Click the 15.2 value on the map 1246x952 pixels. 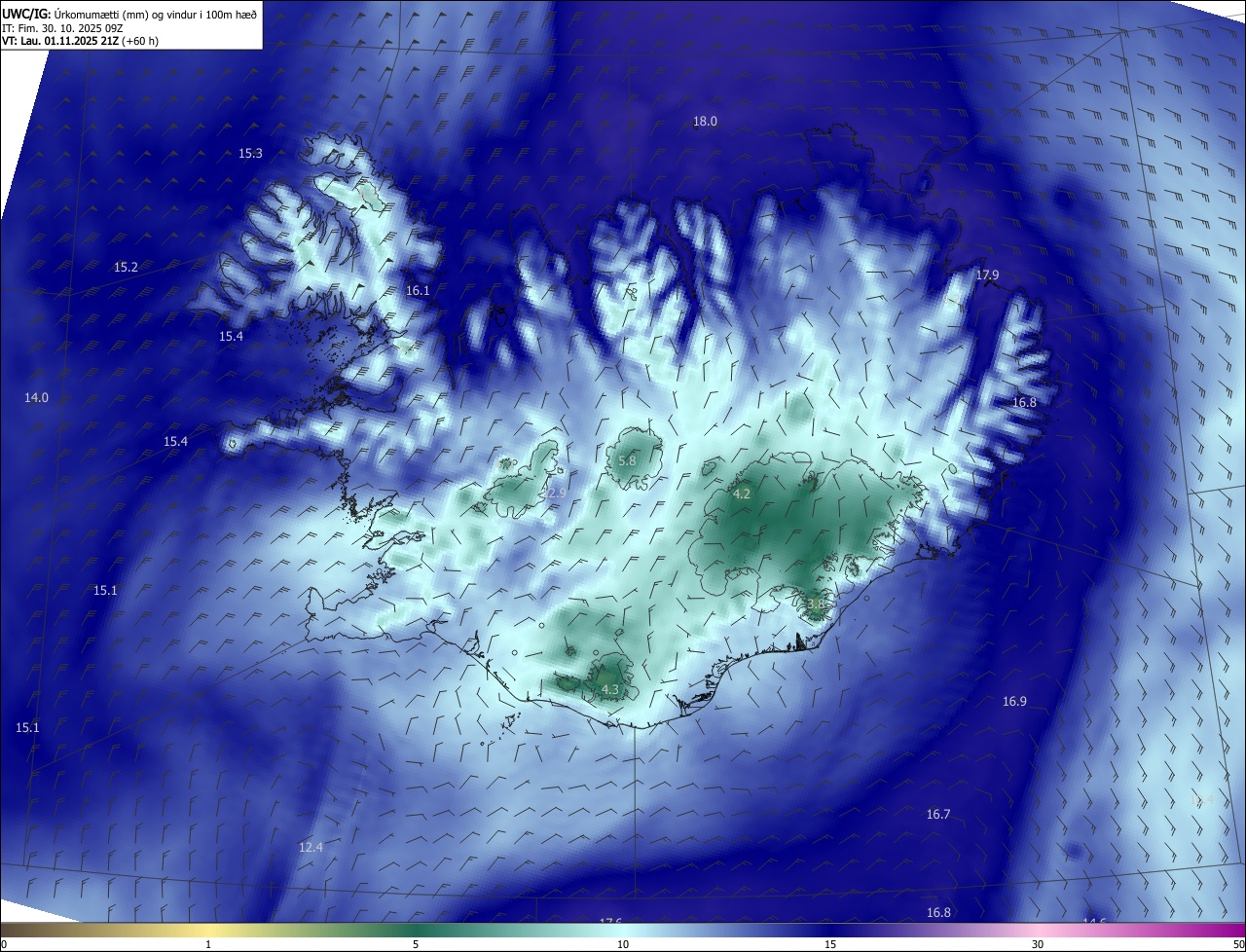[126, 268]
